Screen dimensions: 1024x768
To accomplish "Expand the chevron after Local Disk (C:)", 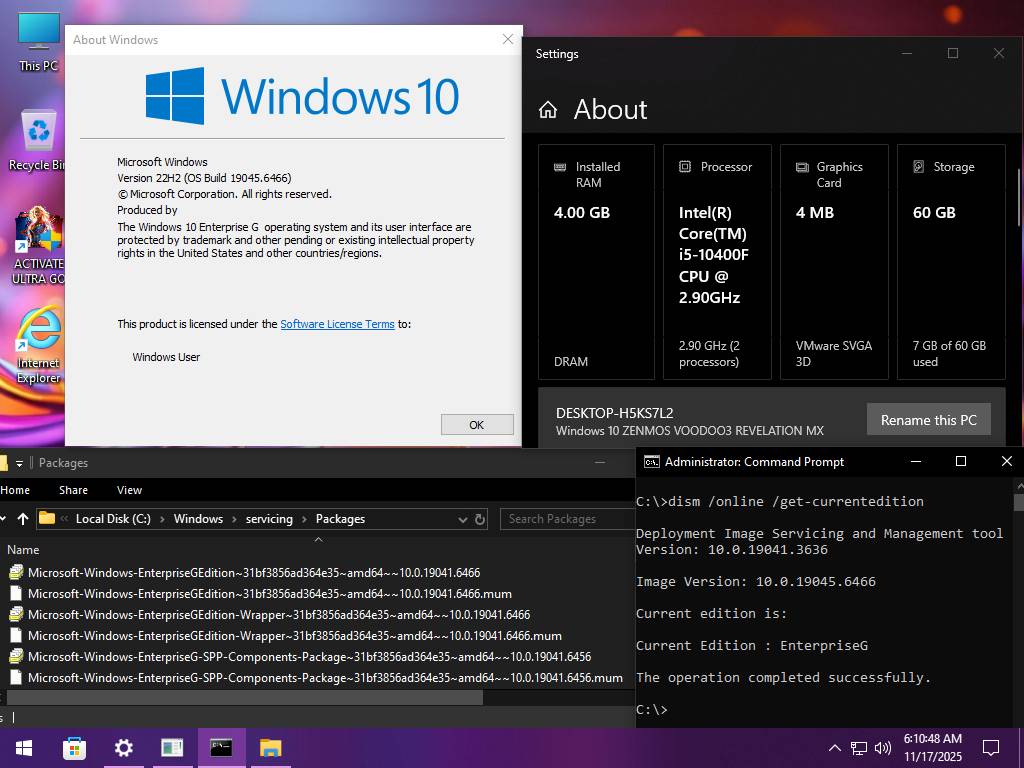I will [161, 519].
